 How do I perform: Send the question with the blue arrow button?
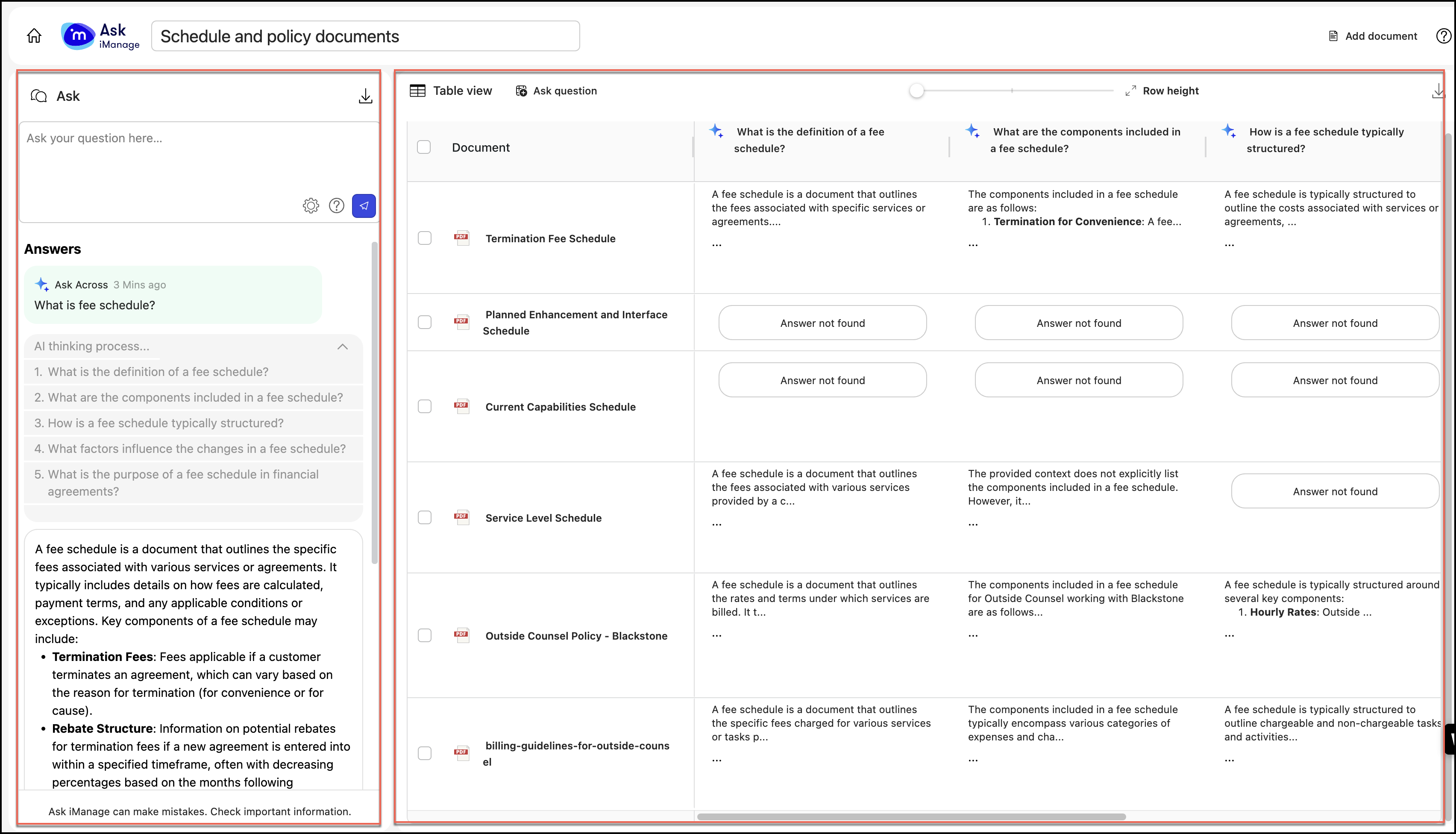[x=364, y=206]
